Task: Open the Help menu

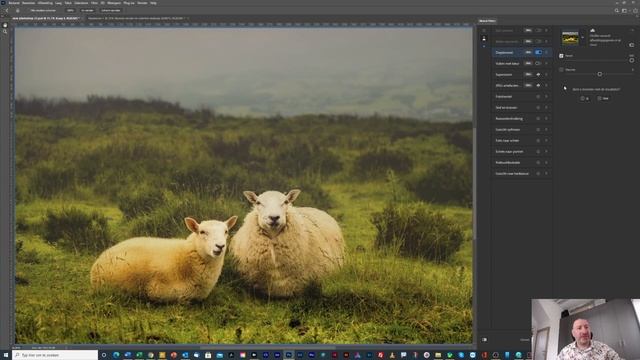Action: click(x=153, y=3)
